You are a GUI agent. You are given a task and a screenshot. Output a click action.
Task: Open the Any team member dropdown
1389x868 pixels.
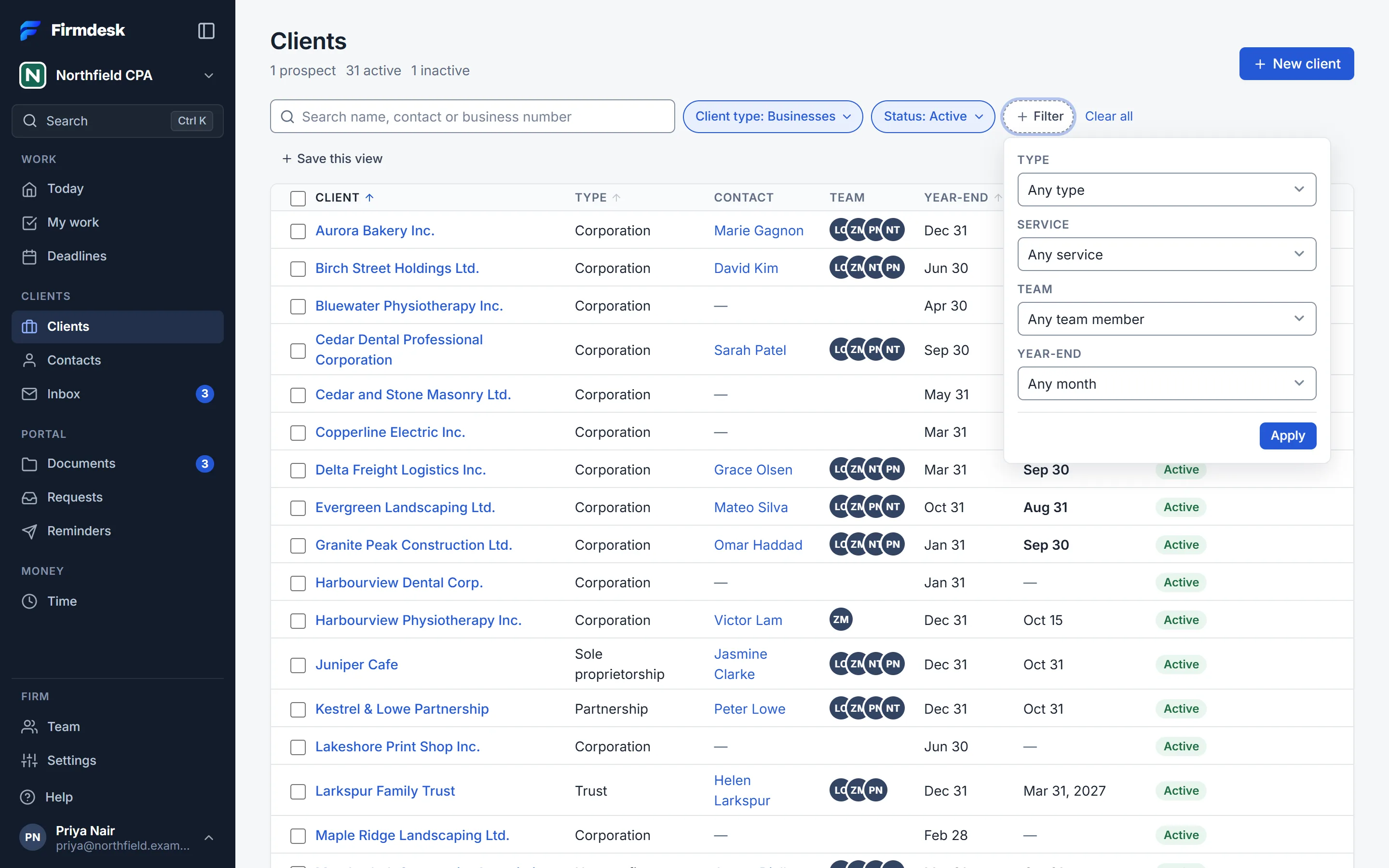click(x=1166, y=319)
